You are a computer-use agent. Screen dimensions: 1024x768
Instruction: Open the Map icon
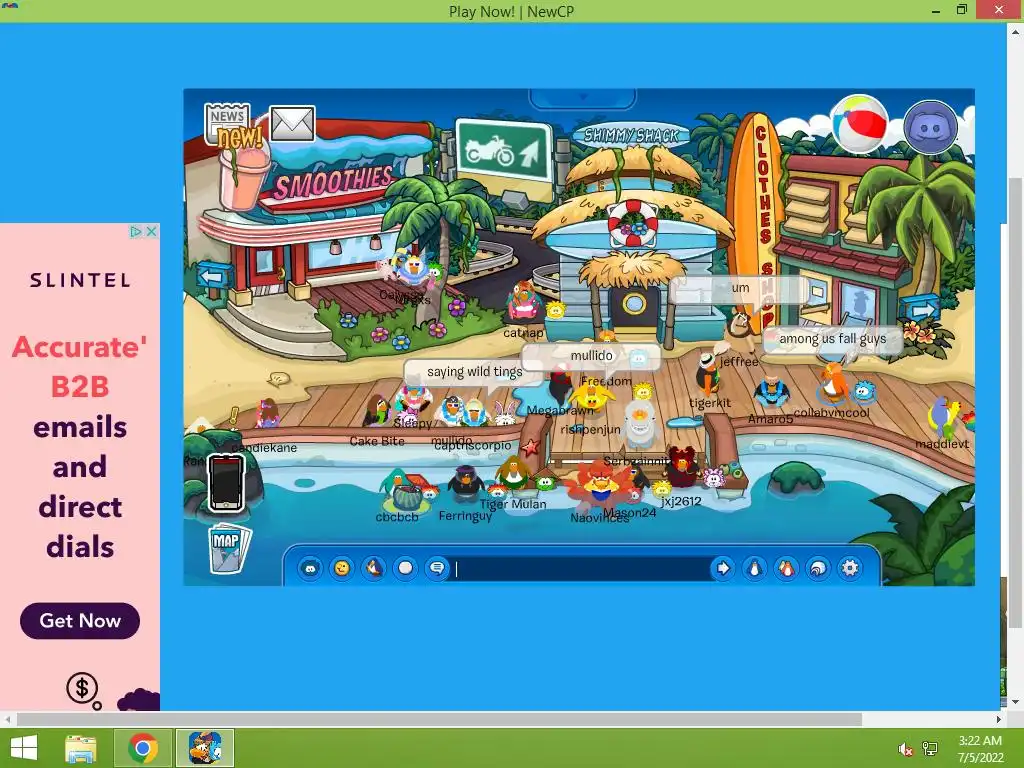[x=229, y=547]
